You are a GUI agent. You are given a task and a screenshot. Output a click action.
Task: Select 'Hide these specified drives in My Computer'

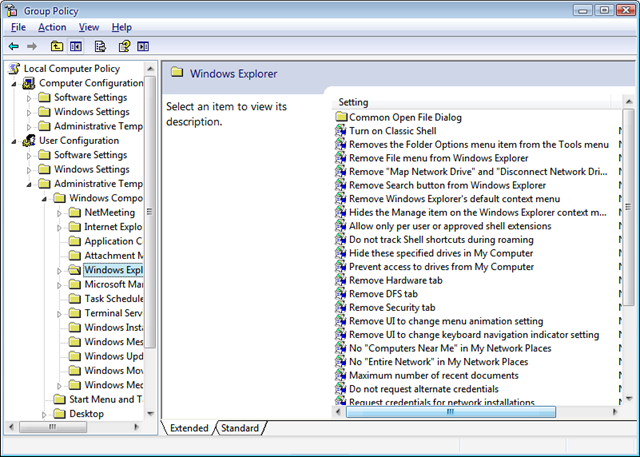441,253
